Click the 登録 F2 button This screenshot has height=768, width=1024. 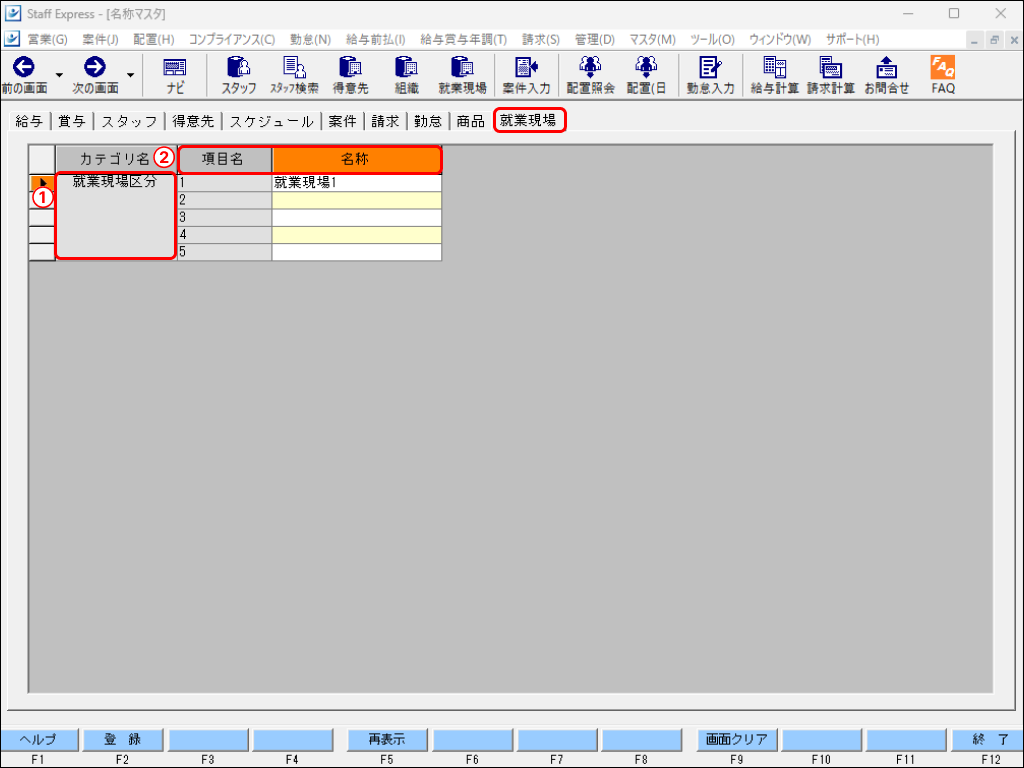[x=123, y=739]
